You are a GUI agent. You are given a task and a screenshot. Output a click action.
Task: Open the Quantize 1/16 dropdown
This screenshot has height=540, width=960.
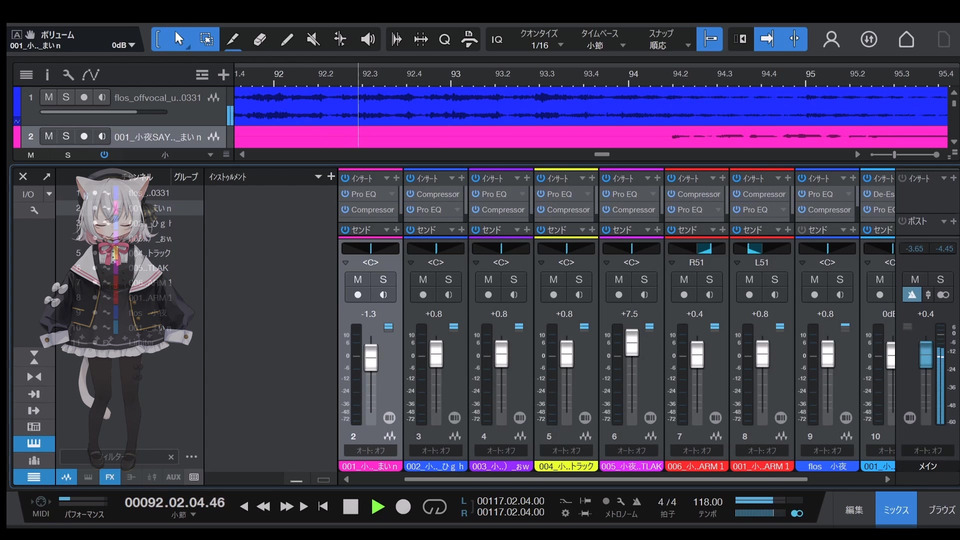click(x=560, y=45)
